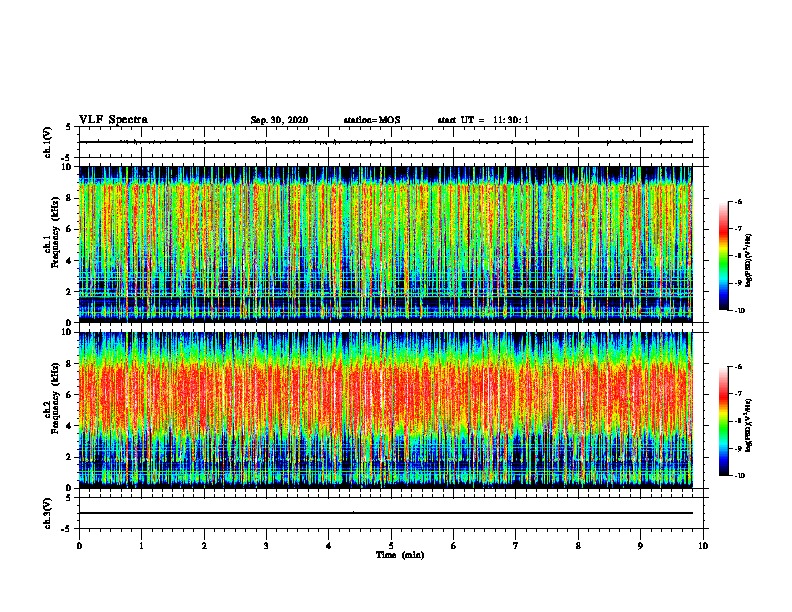Click the '5' tick on time axis
Screen dimensions: 792x612
391,546
